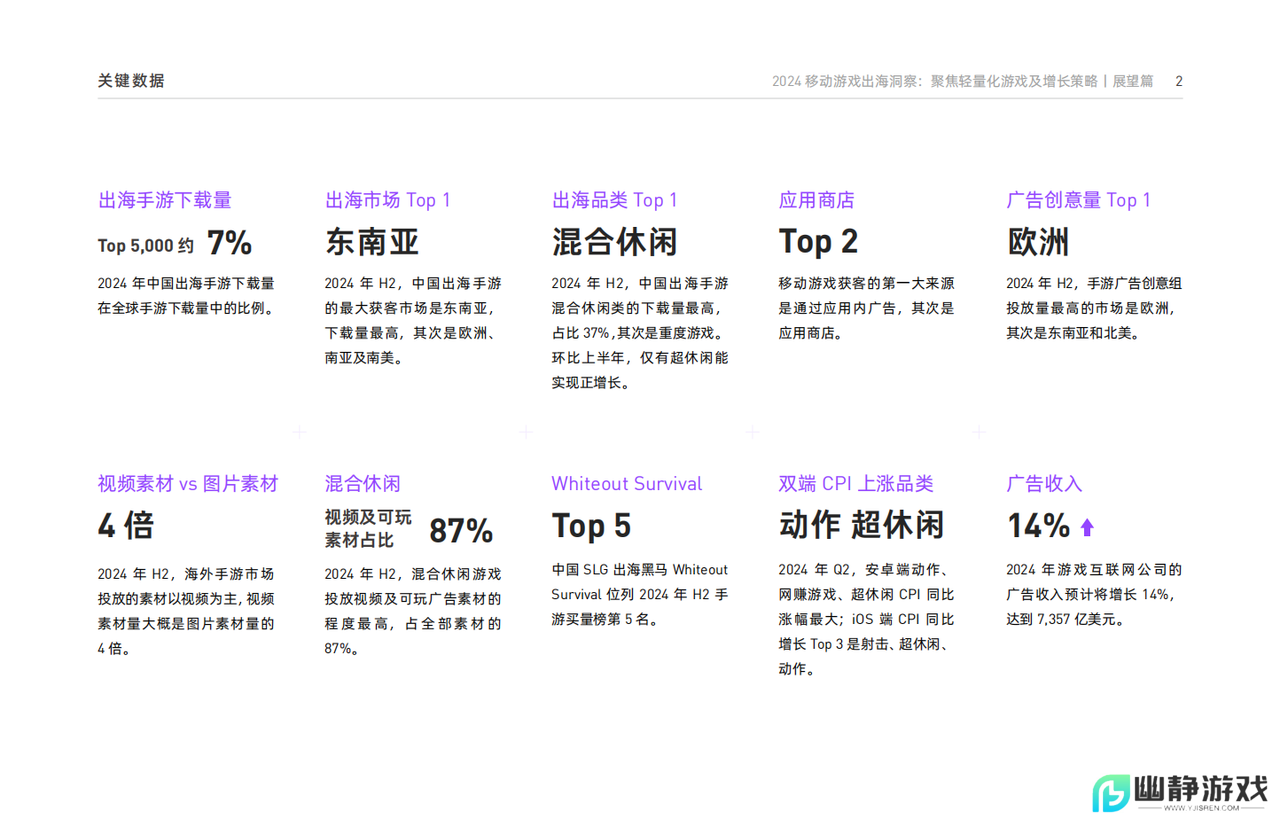This screenshot has height=819, width=1280.
Task: Click the 87% statistic in 混合休闲 card
Action: 460,531
